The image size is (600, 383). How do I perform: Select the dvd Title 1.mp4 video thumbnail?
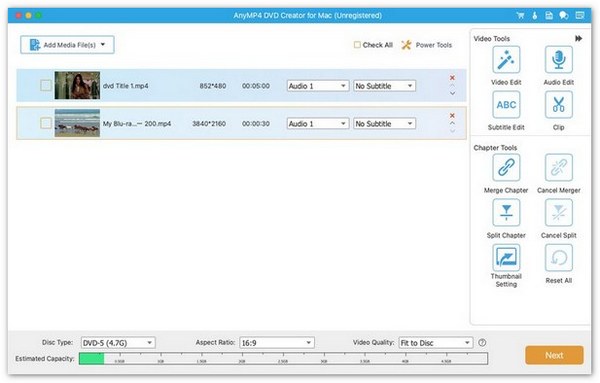pyautogui.click(x=77, y=85)
